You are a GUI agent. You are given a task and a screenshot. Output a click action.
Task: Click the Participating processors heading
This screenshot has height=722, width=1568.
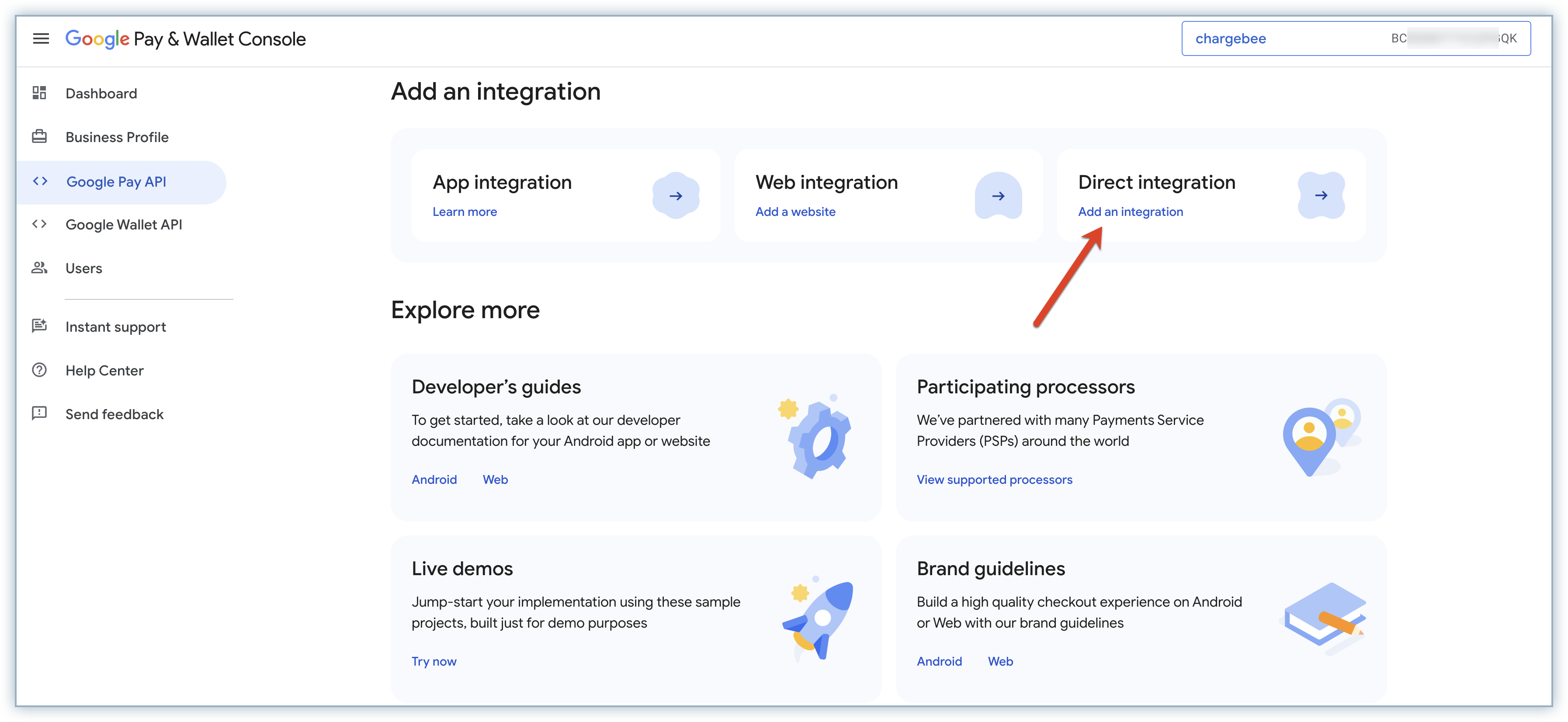(1026, 387)
